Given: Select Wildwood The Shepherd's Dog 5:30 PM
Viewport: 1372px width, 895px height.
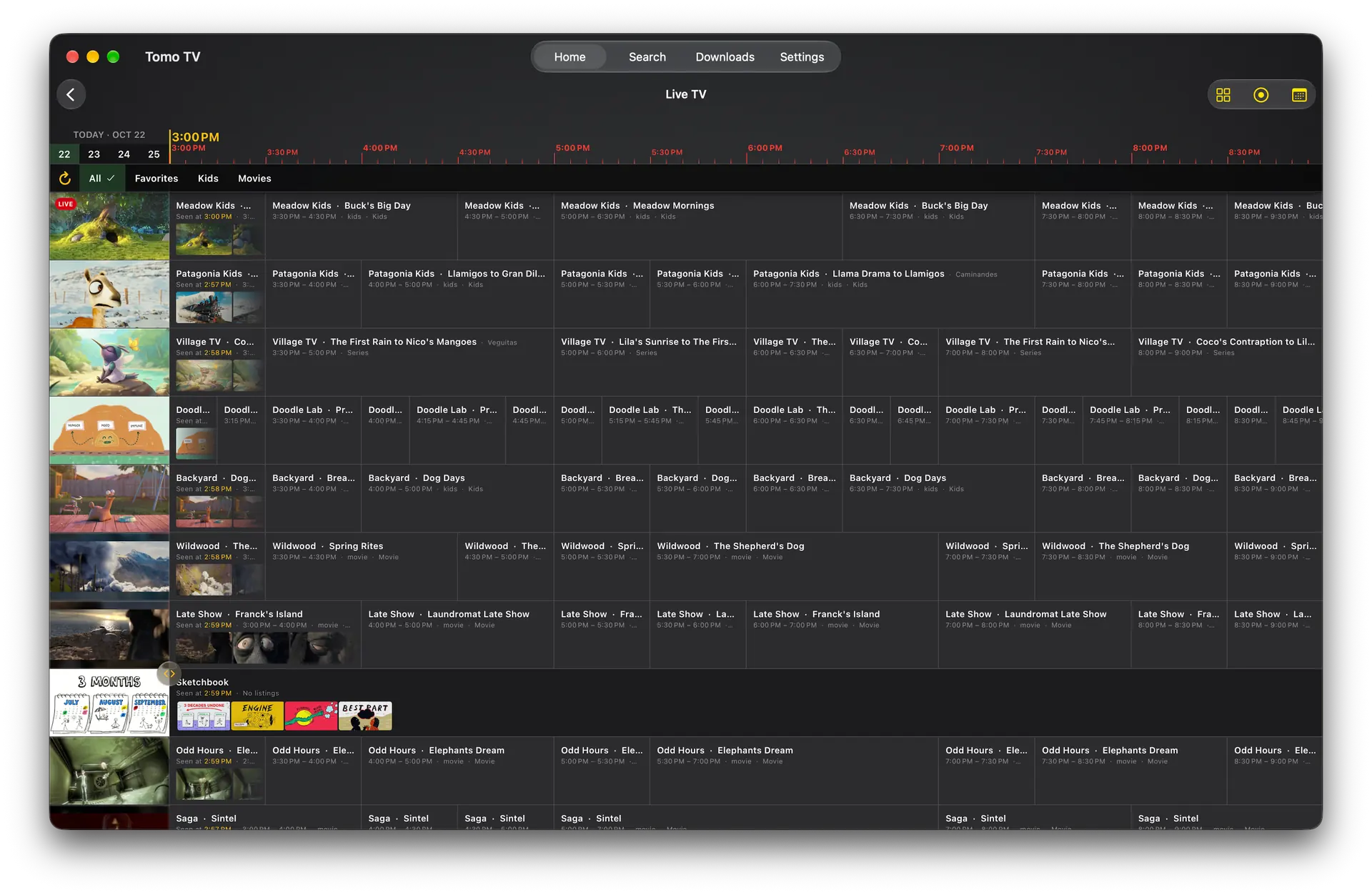Looking at the screenshot, I should [x=794, y=566].
